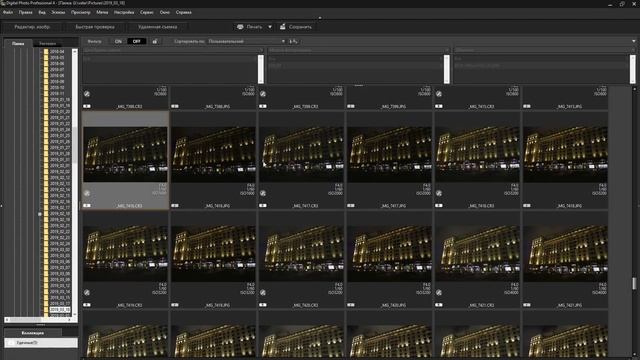The image size is (640, 360).
Task: Click the small badge icon on _MG_7420.JPG
Action: tap(351, 304)
